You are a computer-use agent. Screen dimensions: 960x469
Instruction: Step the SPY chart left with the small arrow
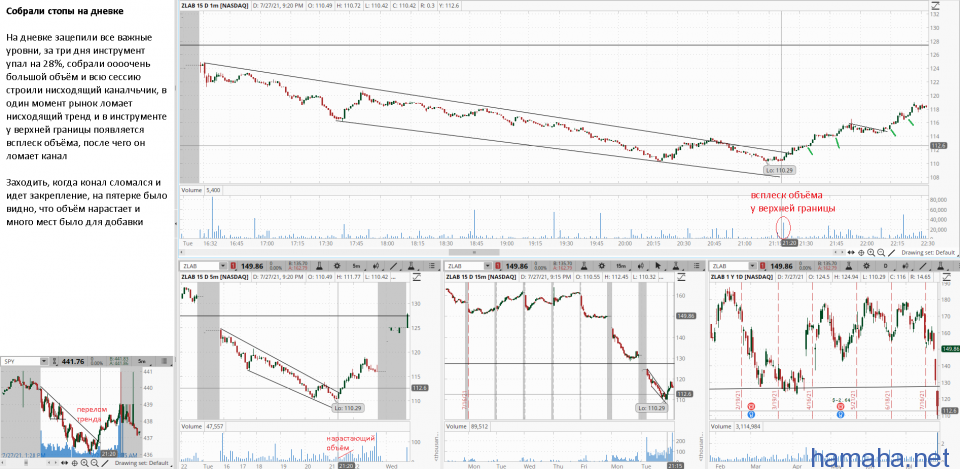click(49, 462)
